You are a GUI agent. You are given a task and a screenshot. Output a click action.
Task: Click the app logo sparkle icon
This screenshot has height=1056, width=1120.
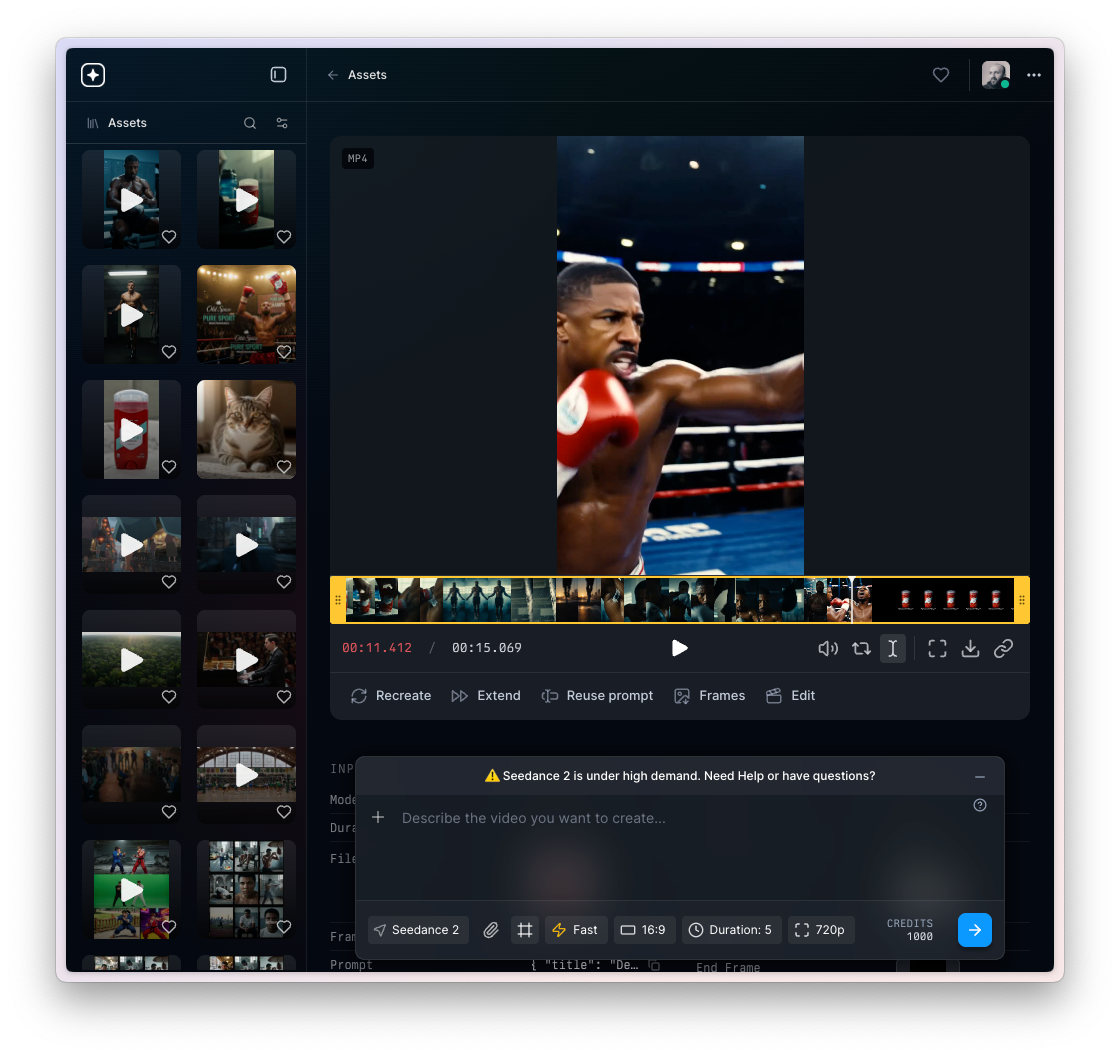[x=93, y=75]
